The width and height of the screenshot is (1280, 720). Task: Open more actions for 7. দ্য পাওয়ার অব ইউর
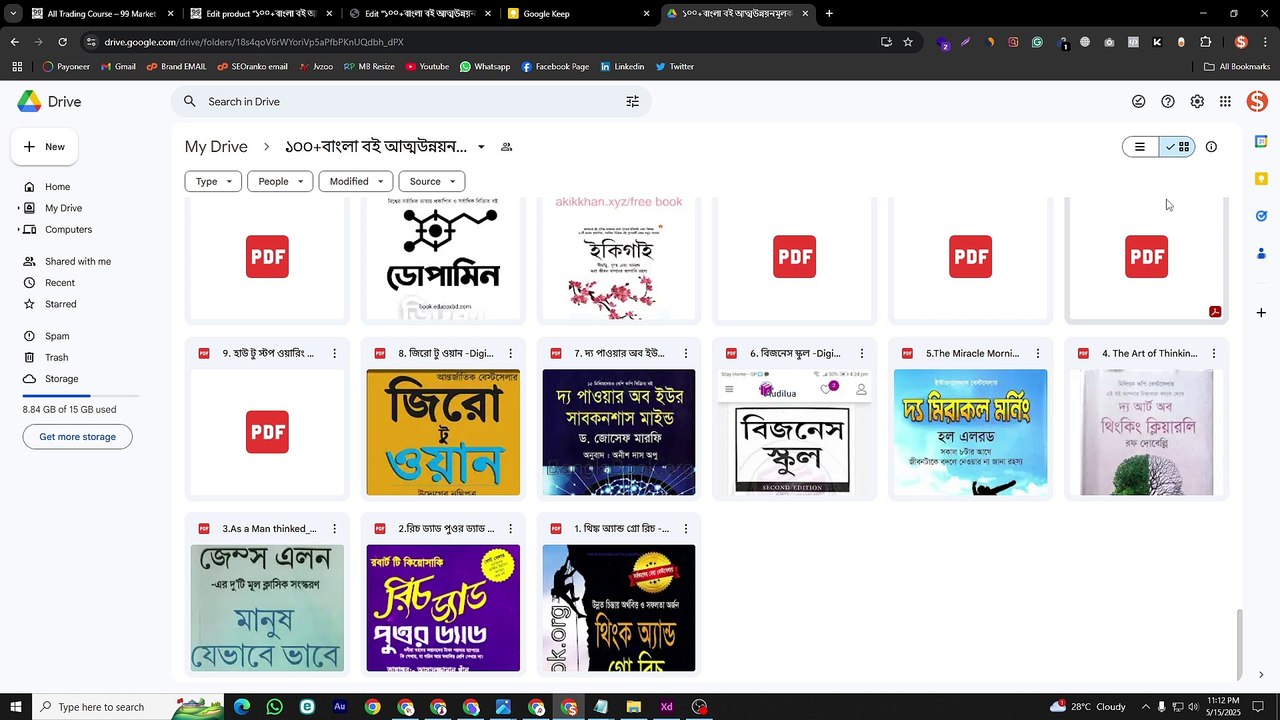pos(686,353)
